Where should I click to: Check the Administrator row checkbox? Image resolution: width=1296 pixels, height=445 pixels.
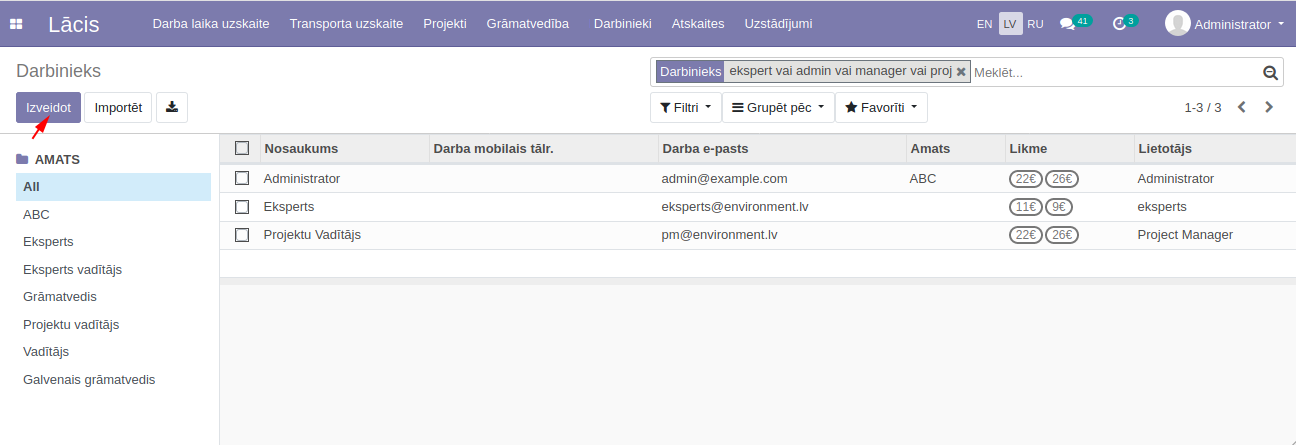pos(242,178)
